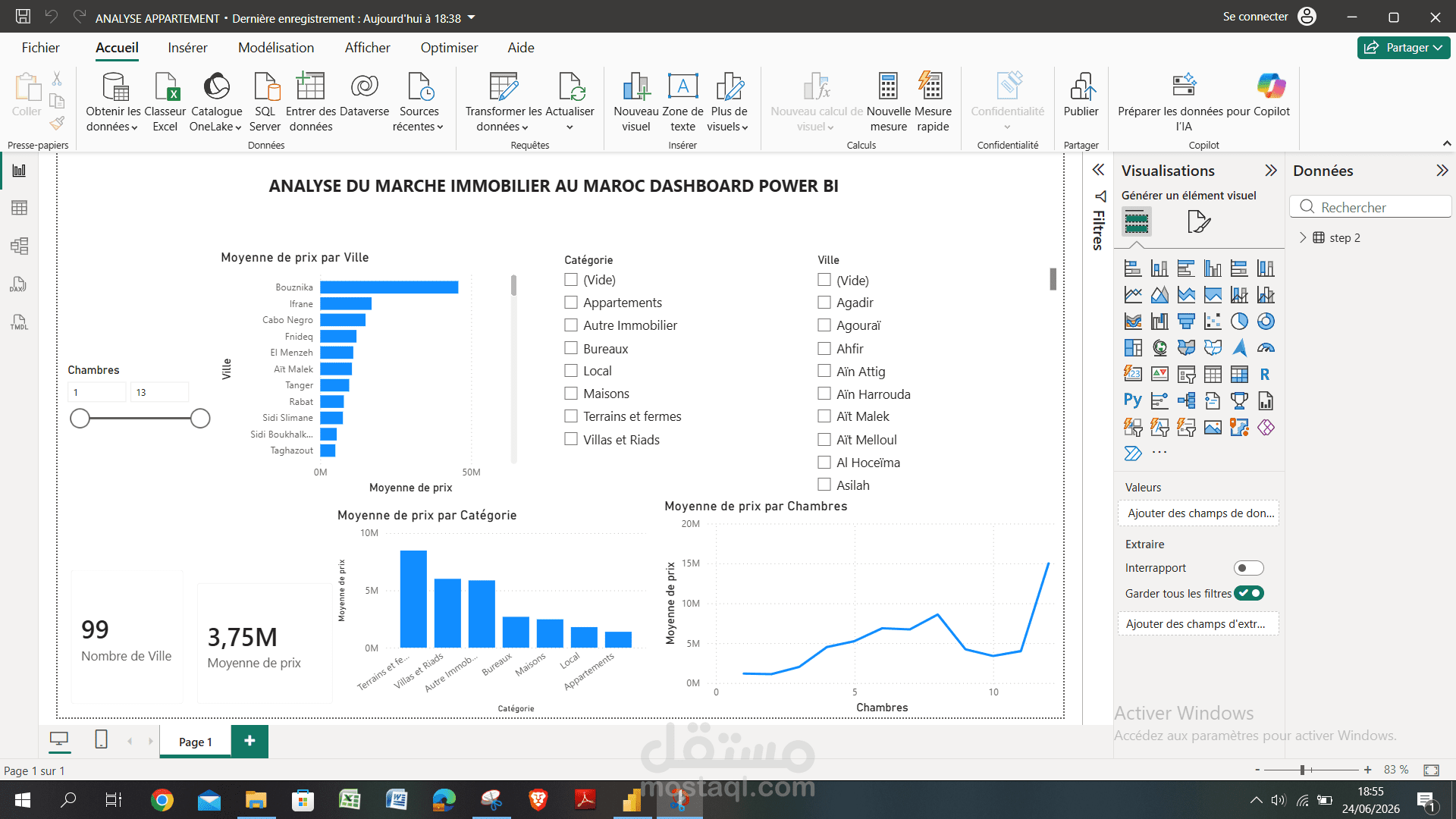Viewport: 1456px width, 819px height.
Task: Switch to mobile layout icon
Action: (101, 739)
